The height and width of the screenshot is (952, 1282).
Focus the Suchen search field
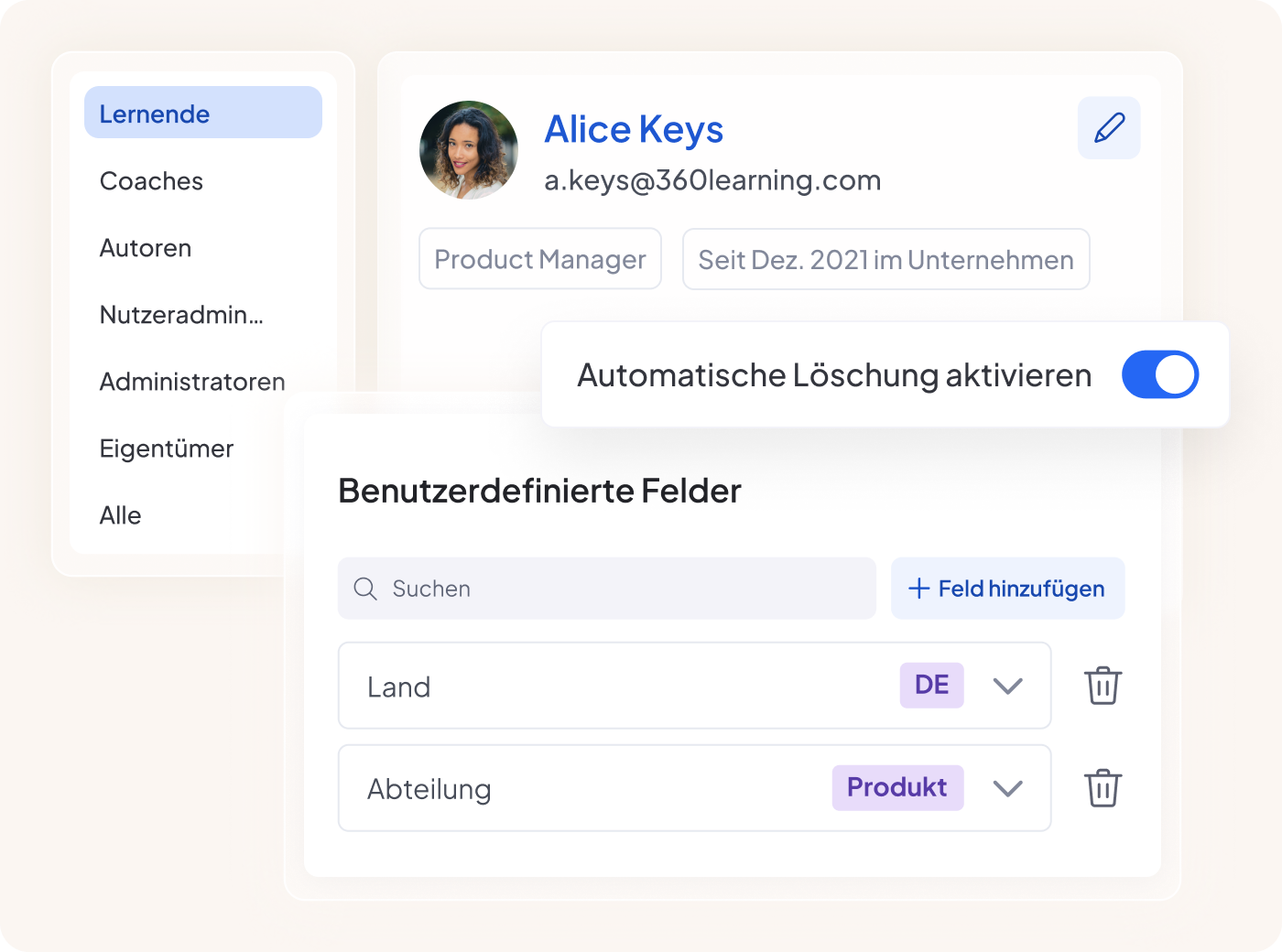tap(606, 589)
